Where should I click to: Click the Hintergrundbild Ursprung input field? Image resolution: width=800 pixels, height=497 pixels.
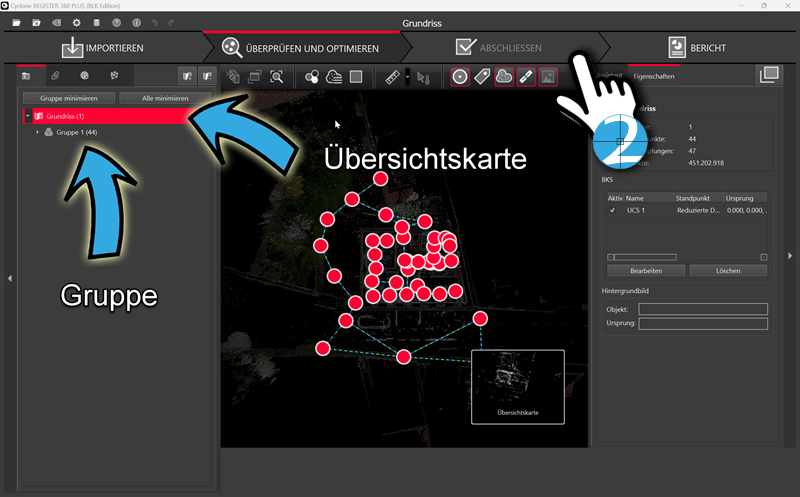pos(703,324)
